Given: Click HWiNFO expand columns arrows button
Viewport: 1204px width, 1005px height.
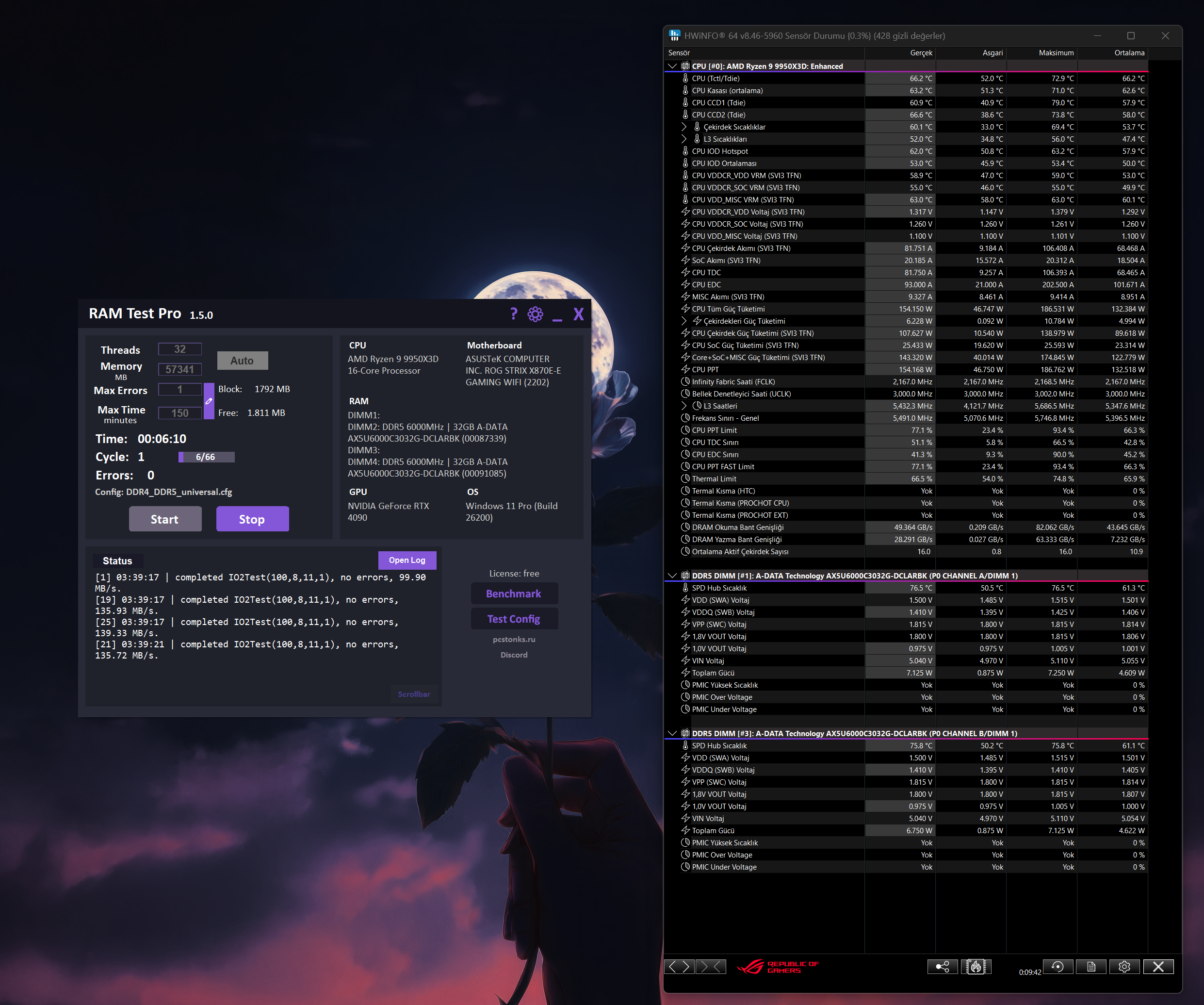Looking at the screenshot, I should (679, 967).
